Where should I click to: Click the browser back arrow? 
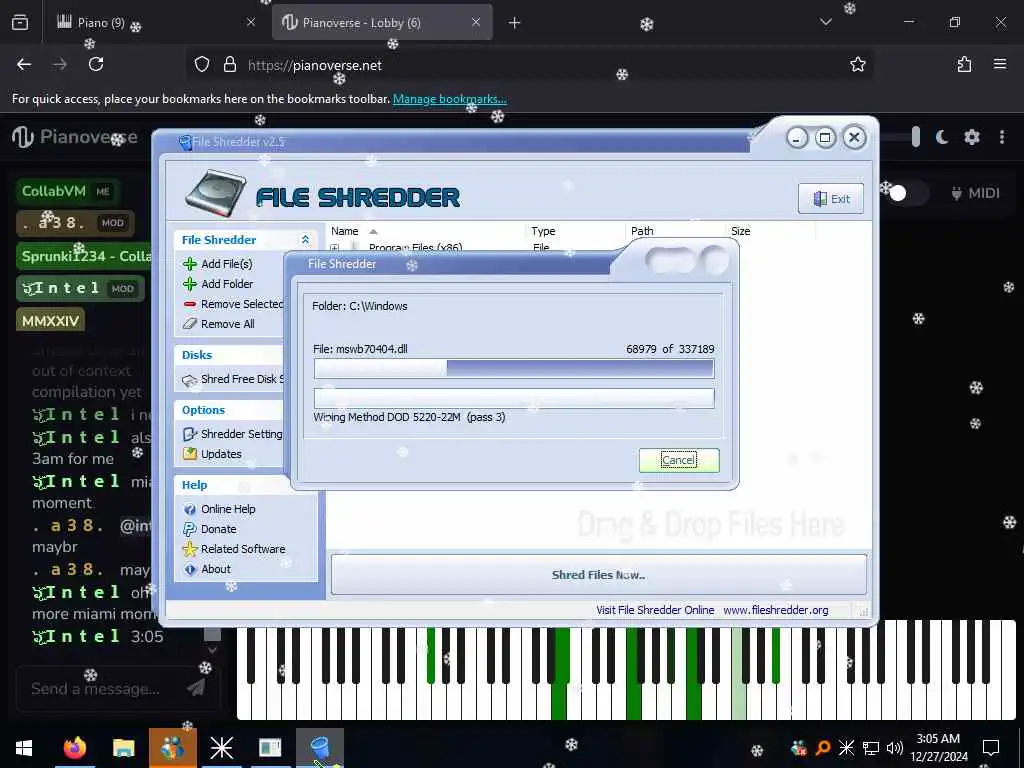[24, 64]
